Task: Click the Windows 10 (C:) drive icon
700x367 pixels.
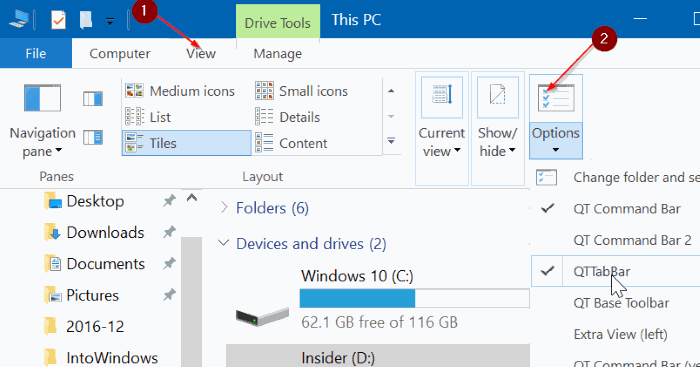Action: click(262, 316)
